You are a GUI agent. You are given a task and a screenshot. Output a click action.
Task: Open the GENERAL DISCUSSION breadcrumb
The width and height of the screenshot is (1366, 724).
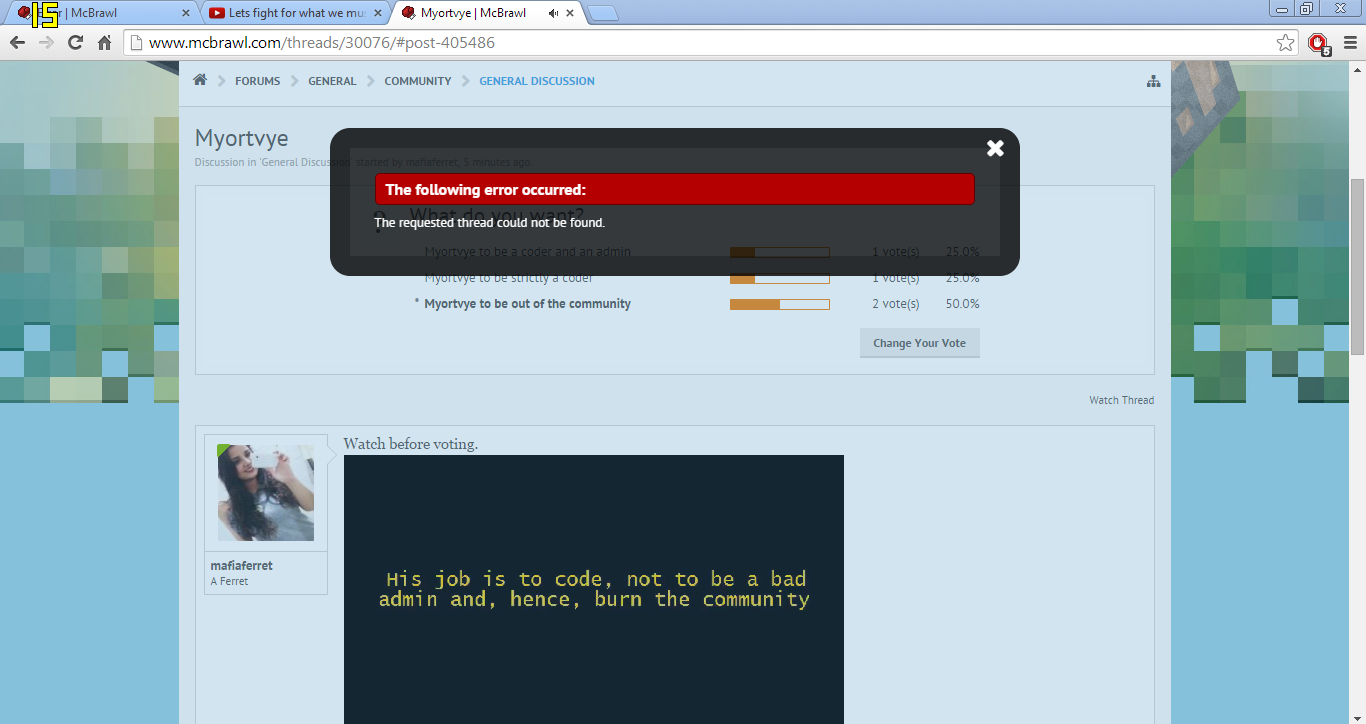pos(537,81)
